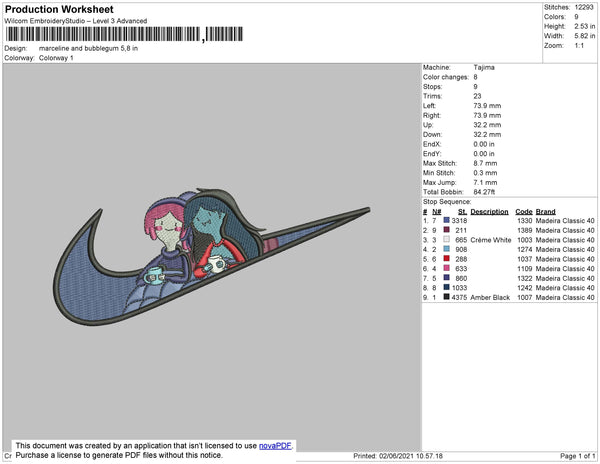The width and height of the screenshot is (600, 464).
Task: Click the 'Printed: 02/06/2021 10.57.18' footer text
Action: [x=398, y=456]
